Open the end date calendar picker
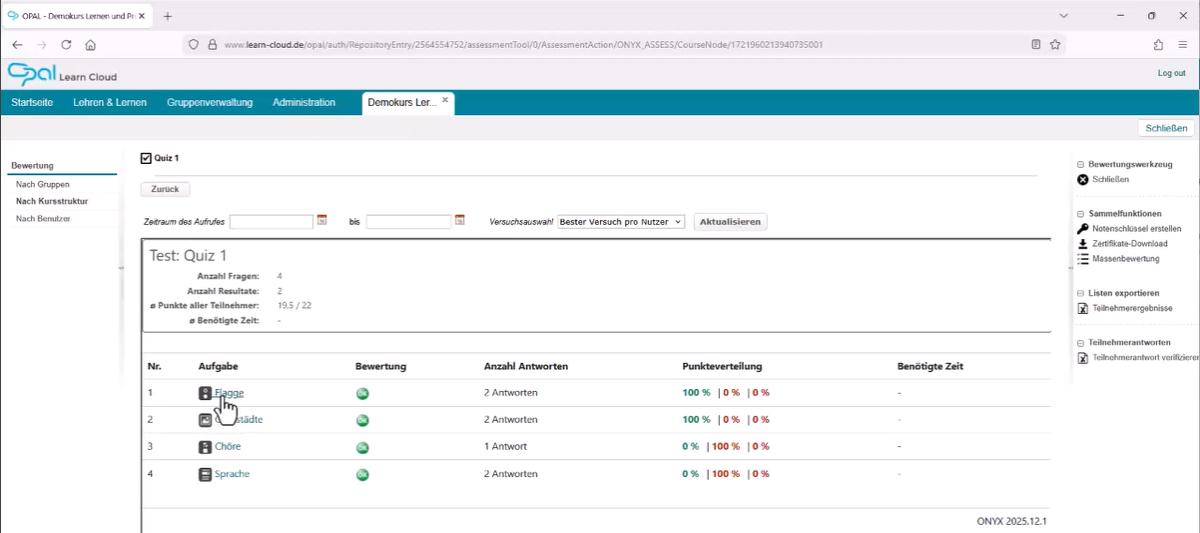Image resolution: width=1200 pixels, height=533 pixels. click(x=460, y=221)
